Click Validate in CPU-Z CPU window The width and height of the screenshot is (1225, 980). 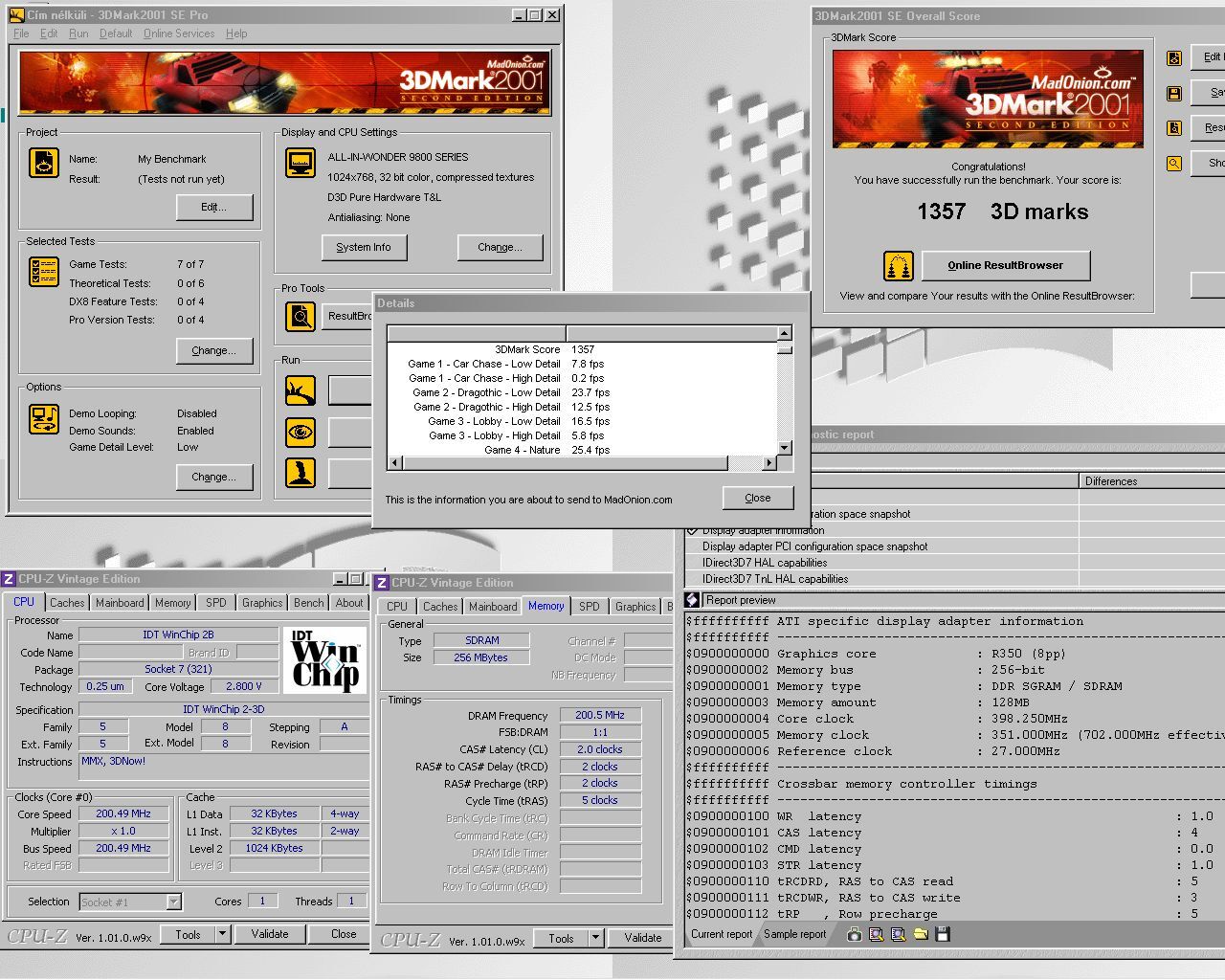click(x=270, y=934)
